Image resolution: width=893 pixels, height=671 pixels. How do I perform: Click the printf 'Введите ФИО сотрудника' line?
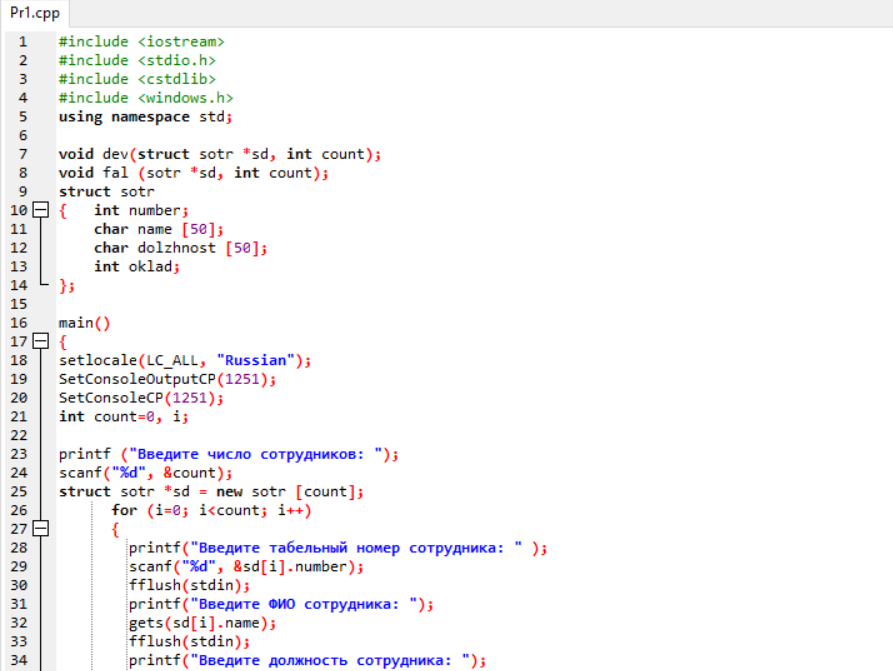pyautogui.click(x=281, y=604)
